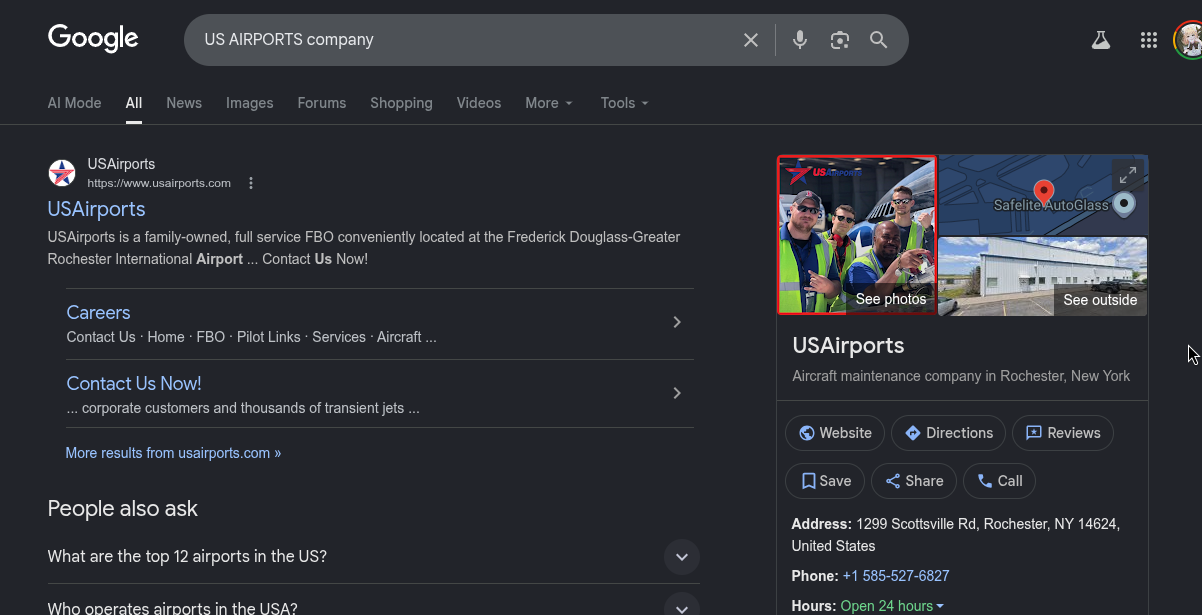Click the USAirports site favicon
The width and height of the screenshot is (1202, 615).
tap(62, 173)
